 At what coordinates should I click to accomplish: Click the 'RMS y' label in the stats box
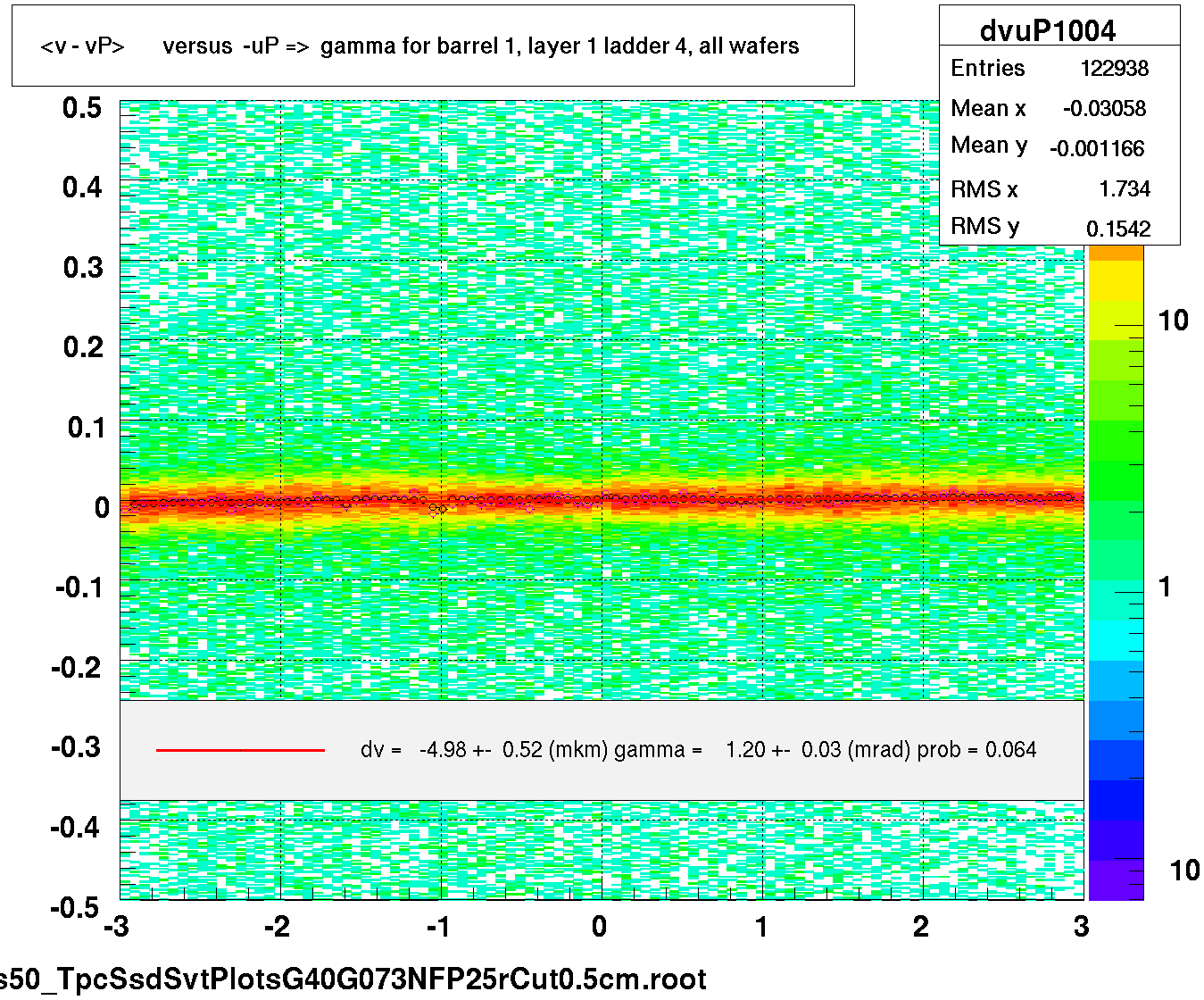(x=984, y=226)
